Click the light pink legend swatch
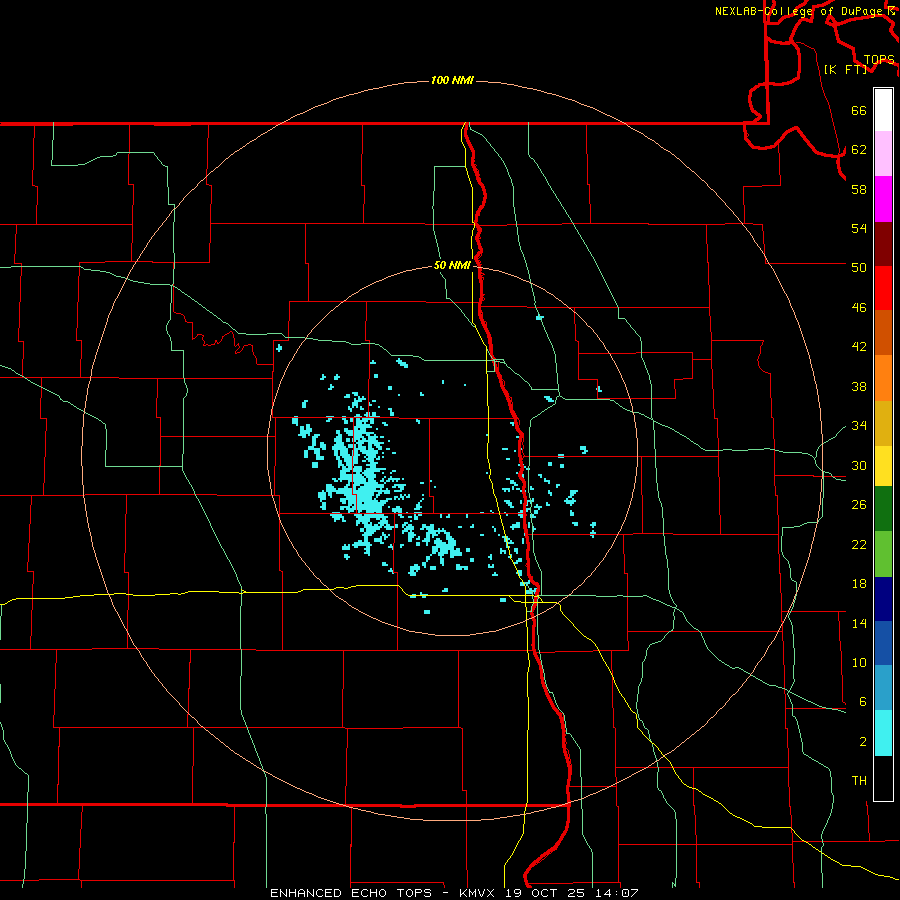Image resolution: width=900 pixels, height=900 pixels. pyautogui.click(x=883, y=153)
